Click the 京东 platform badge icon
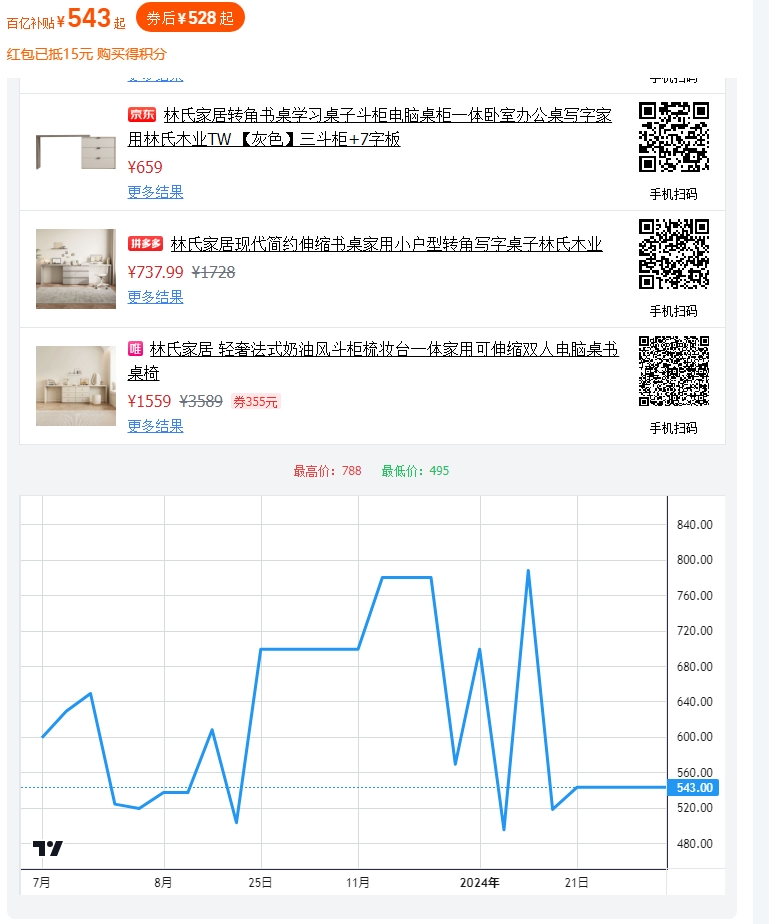The height and width of the screenshot is (924, 769). point(142,114)
